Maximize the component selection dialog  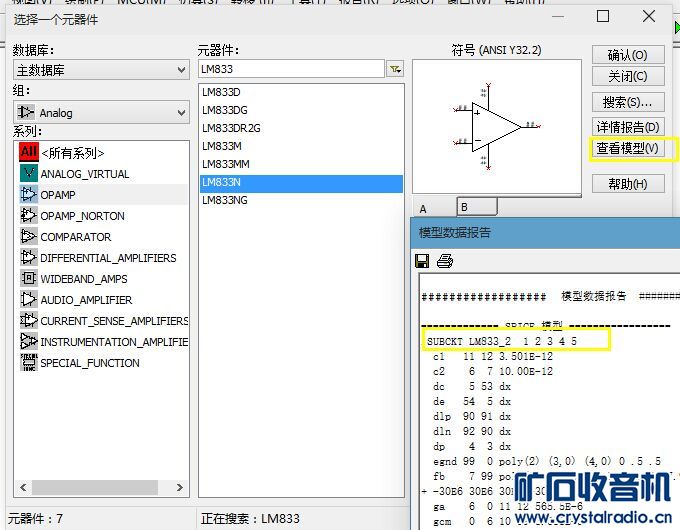[x=603, y=16]
